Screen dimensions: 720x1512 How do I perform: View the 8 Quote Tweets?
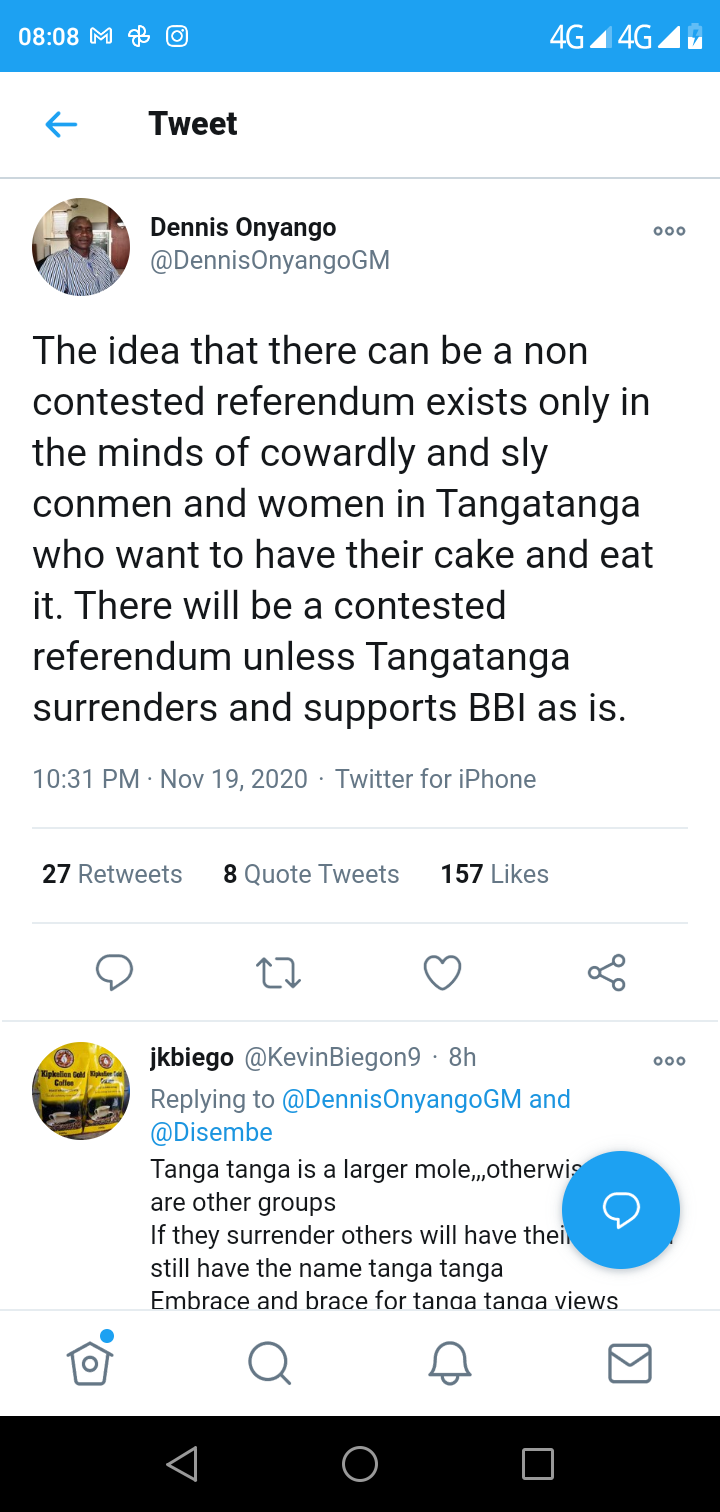tap(311, 874)
